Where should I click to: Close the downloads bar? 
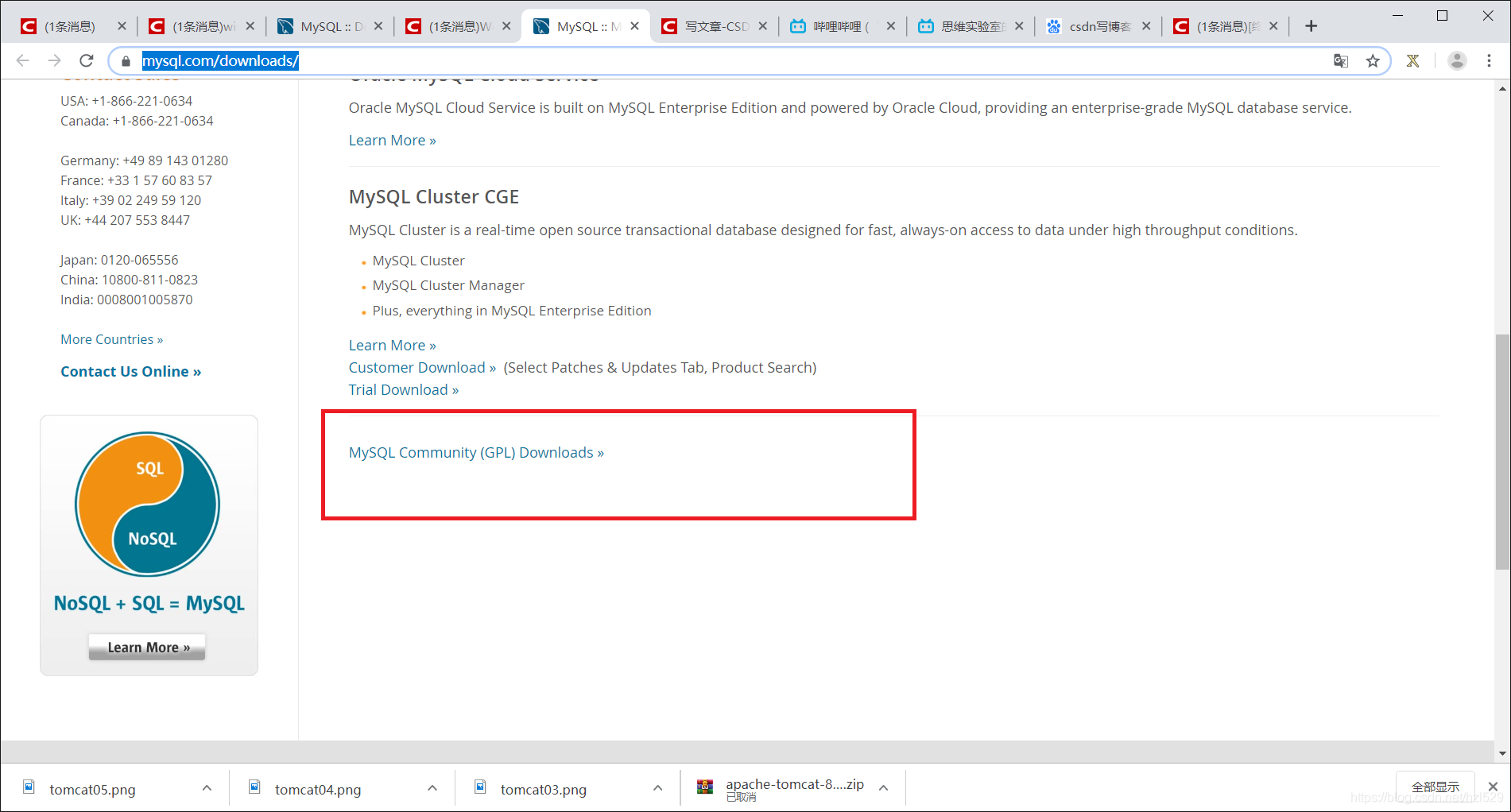tap(1493, 787)
